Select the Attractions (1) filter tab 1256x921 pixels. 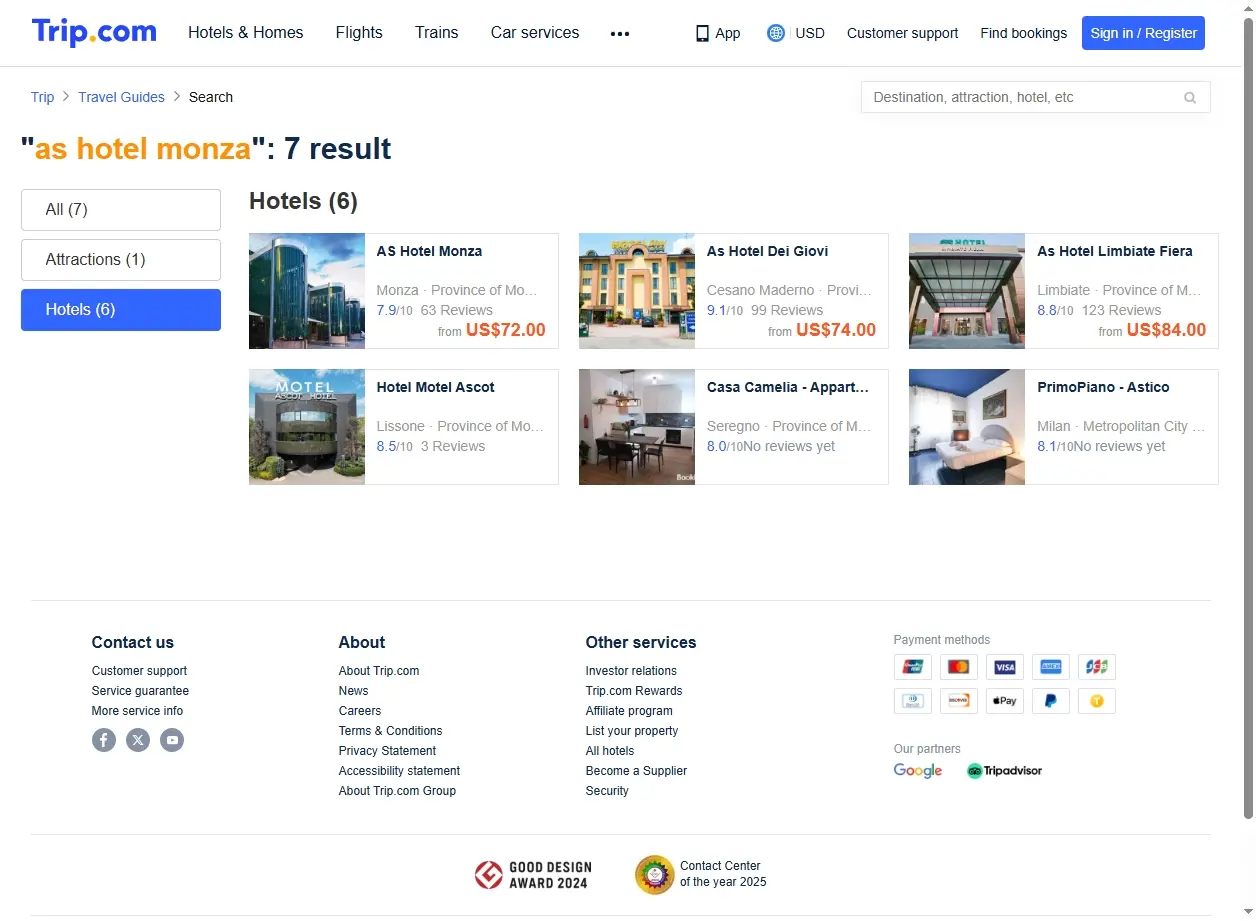[x=121, y=260]
